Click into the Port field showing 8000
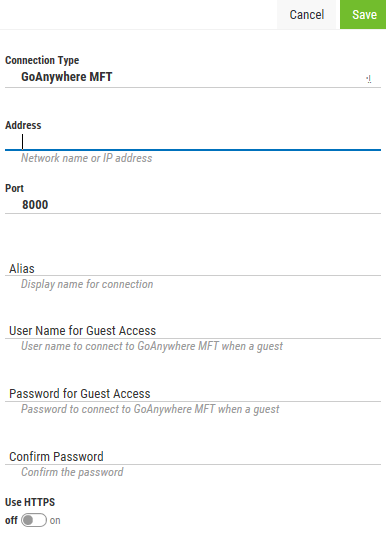Viewport: 386px width, 544px height. [x=193, y=205]
